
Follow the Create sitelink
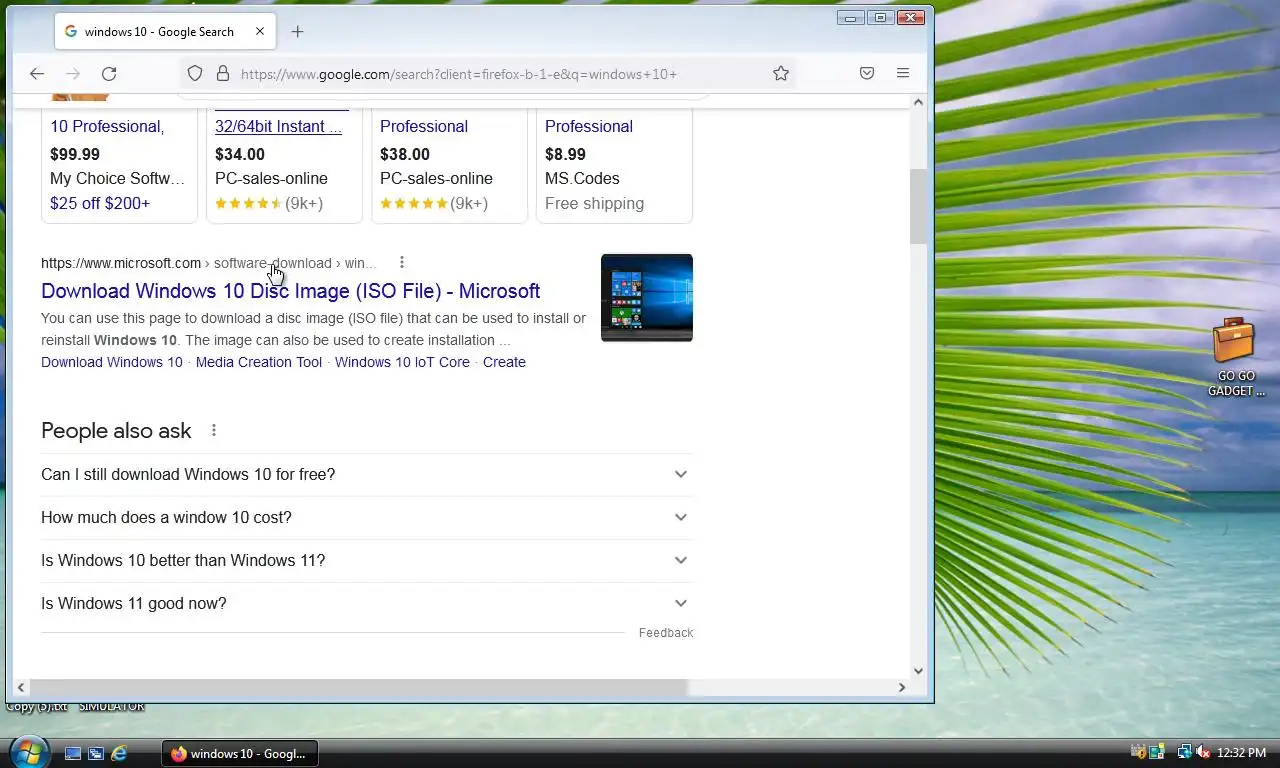click(x=504, y=362)
